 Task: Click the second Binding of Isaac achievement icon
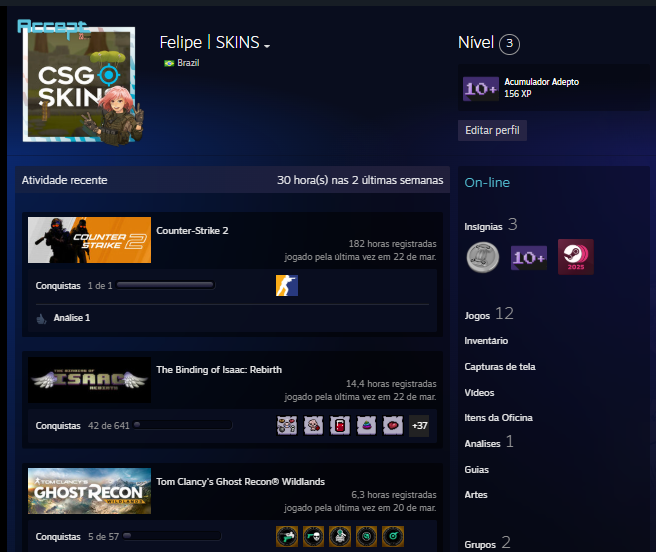click(313, 426)
